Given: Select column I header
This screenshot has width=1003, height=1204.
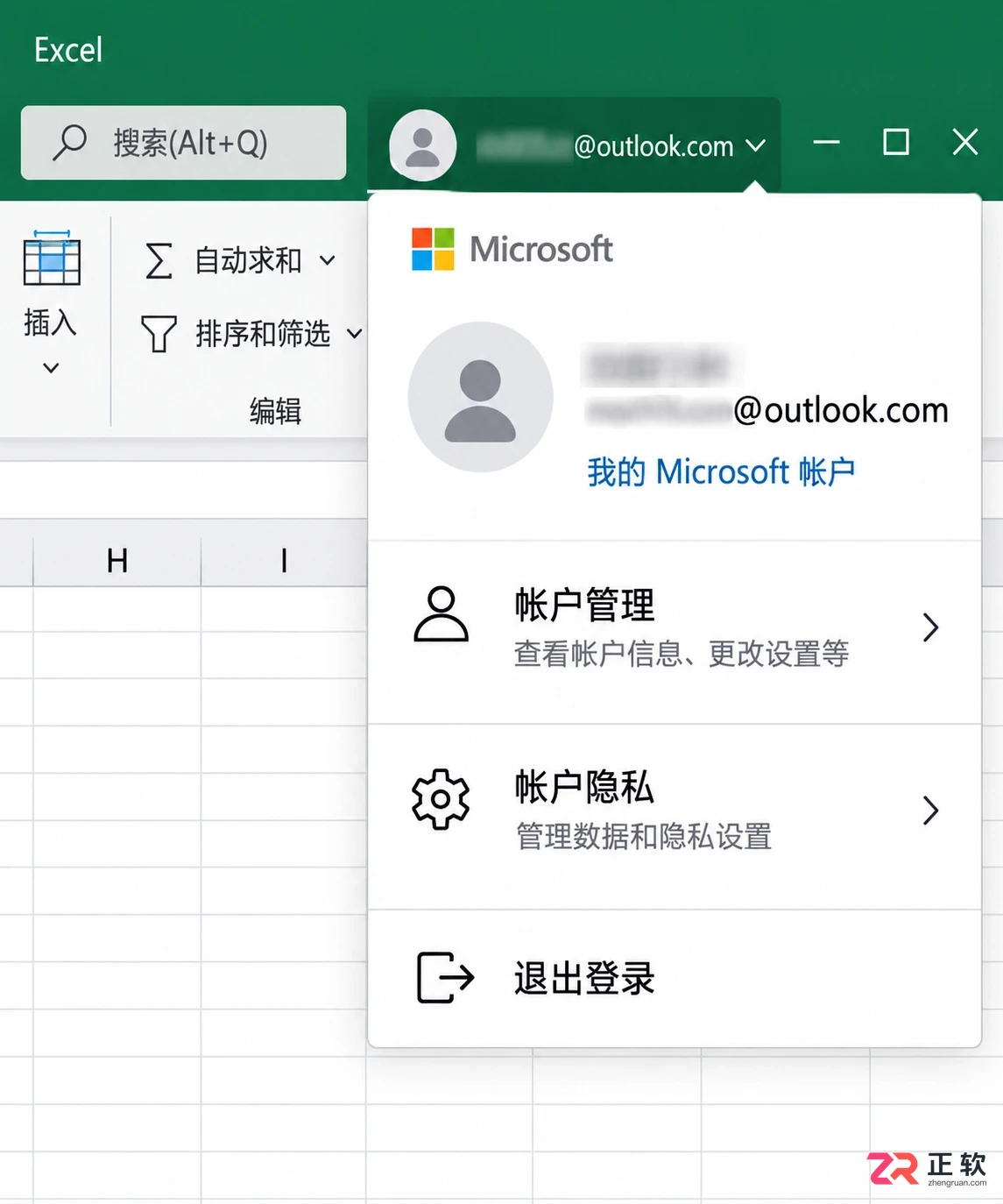Looking at the screenshot, I should pos(284,561).
